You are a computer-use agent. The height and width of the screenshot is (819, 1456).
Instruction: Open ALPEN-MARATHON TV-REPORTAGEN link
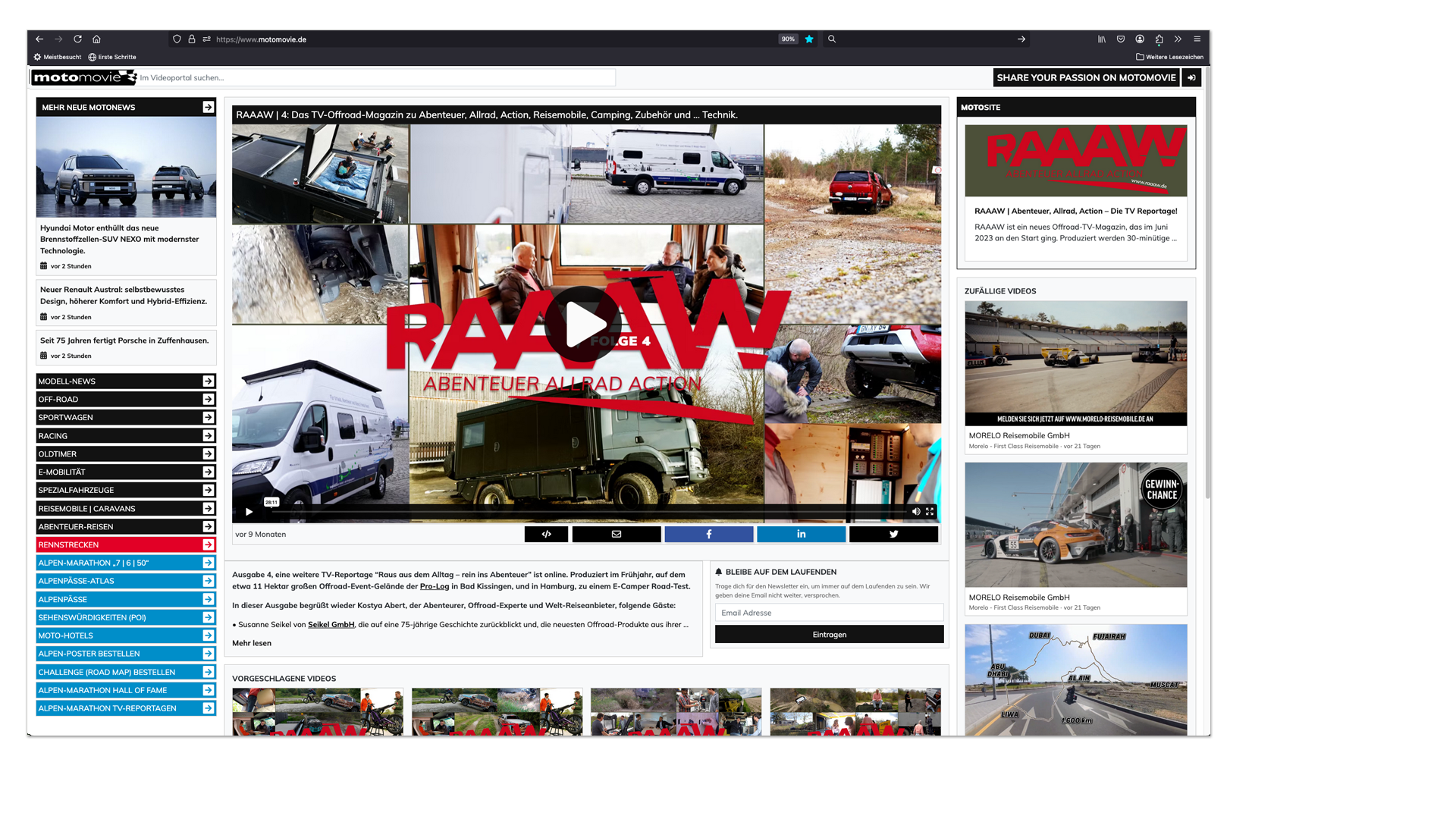(x=126, y=708)
